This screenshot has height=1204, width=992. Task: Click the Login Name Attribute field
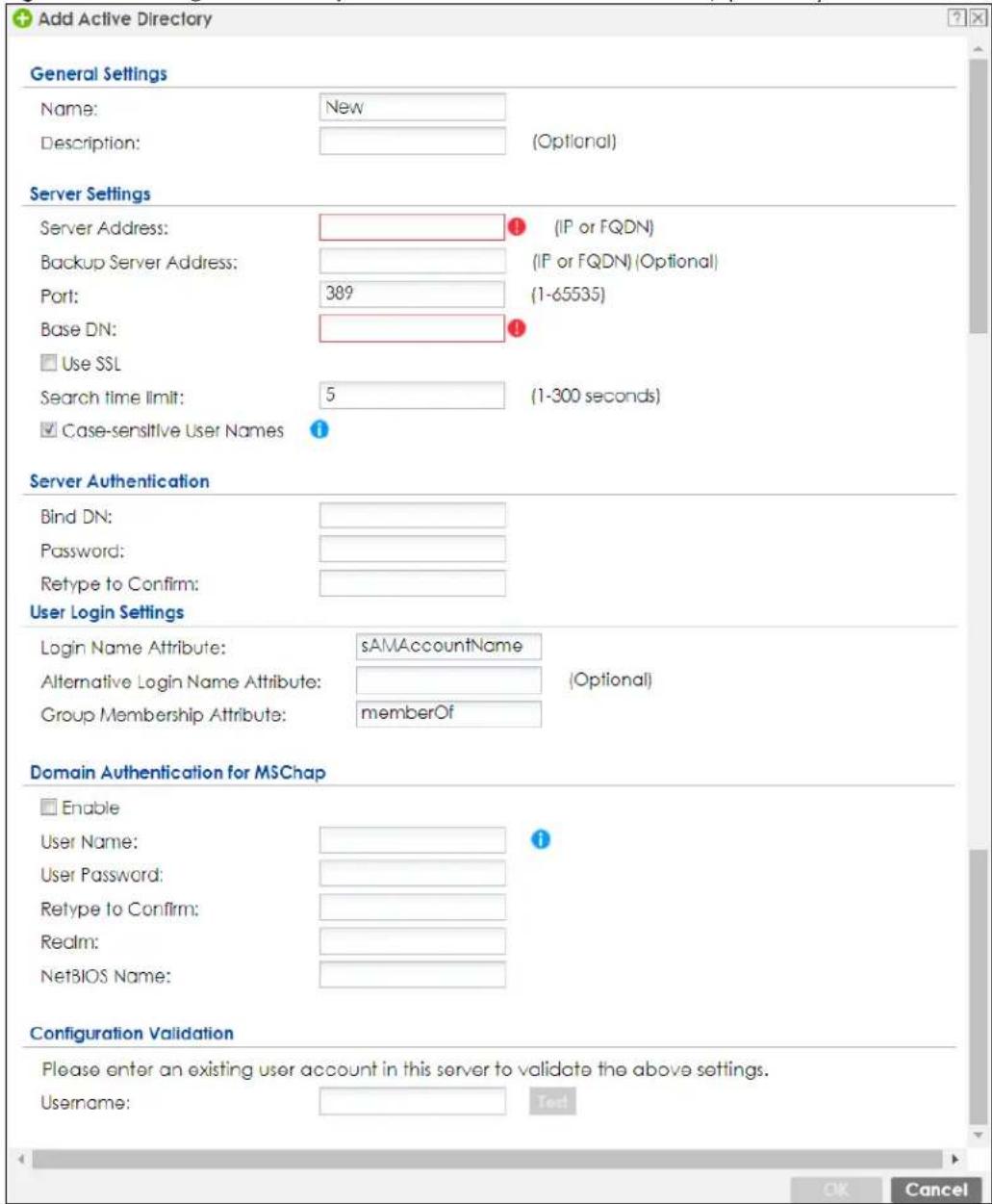448,646
